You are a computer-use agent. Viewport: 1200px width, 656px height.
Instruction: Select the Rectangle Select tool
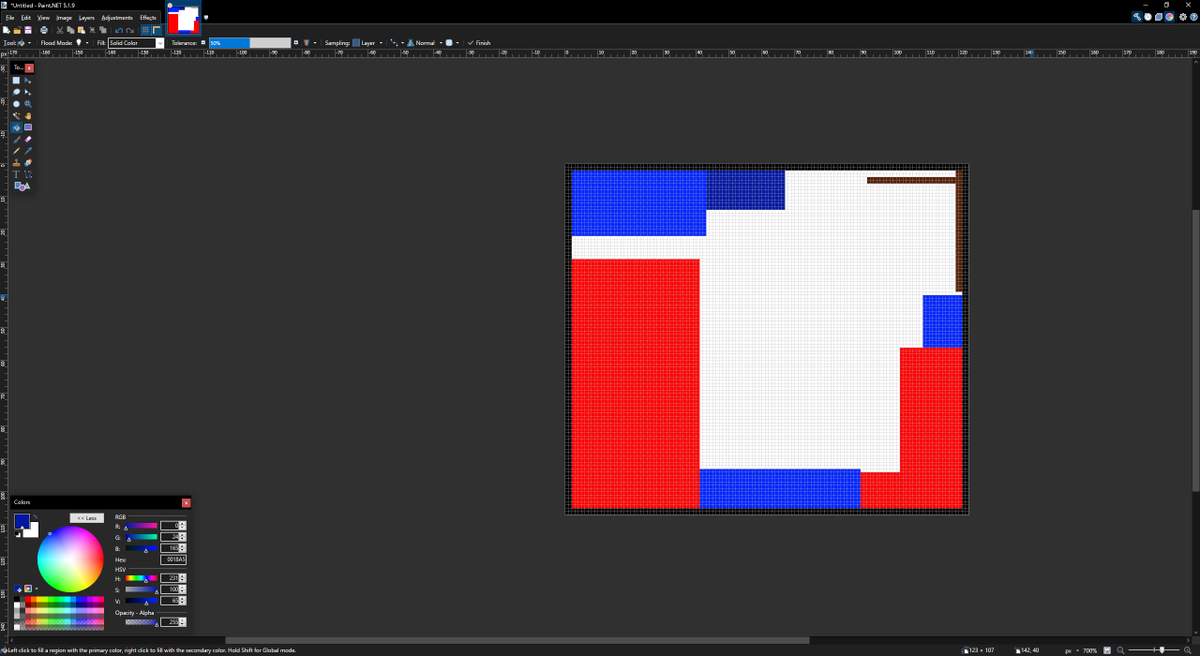[16, 80]
